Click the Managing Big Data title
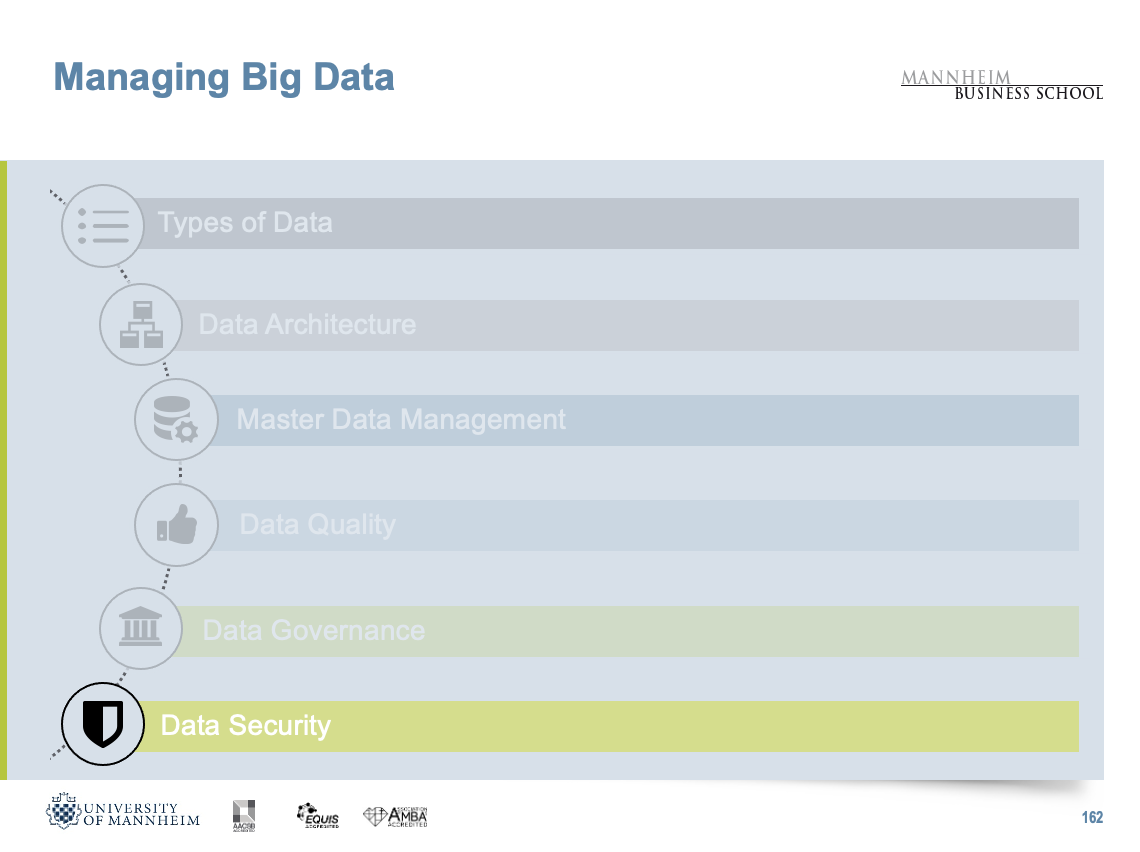The height and width of the screenshot is (852, 1140). tap(224, 77)
